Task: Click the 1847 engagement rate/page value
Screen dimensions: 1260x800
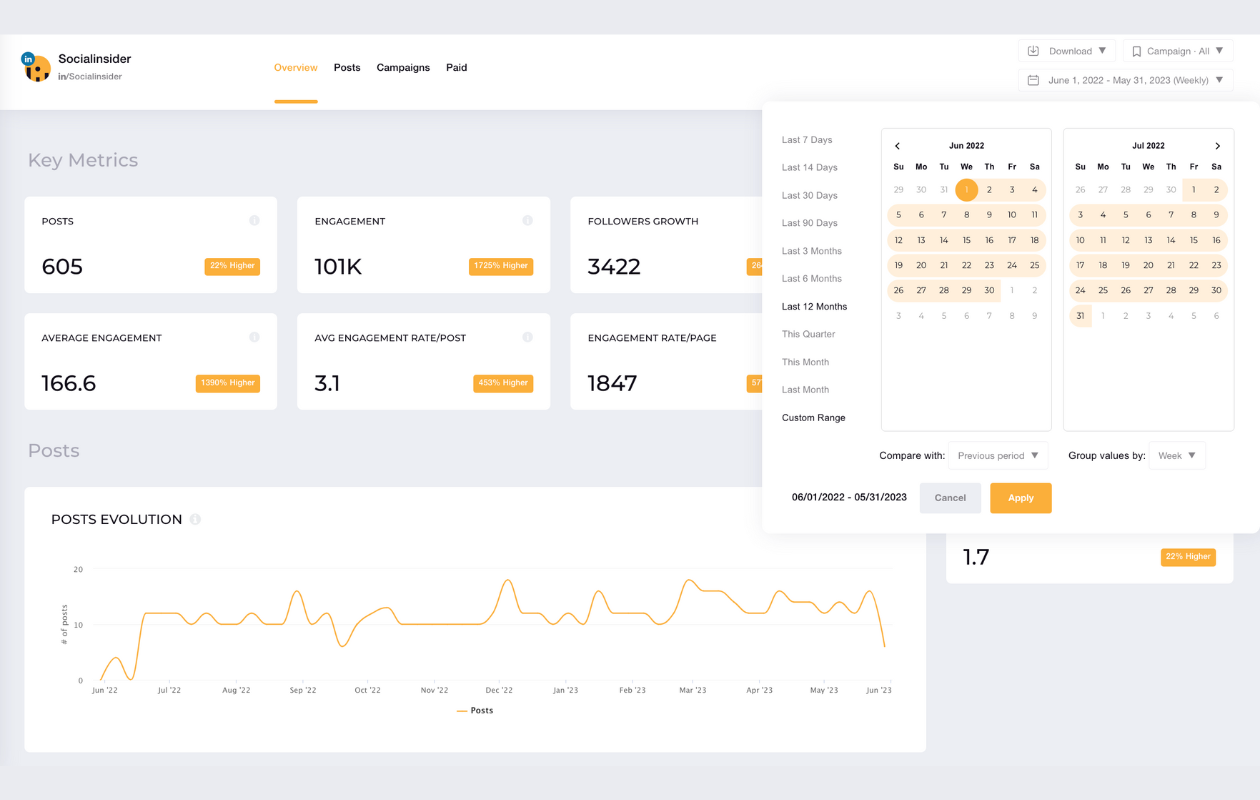Action: pyautogui.click(x=612, y=384)
